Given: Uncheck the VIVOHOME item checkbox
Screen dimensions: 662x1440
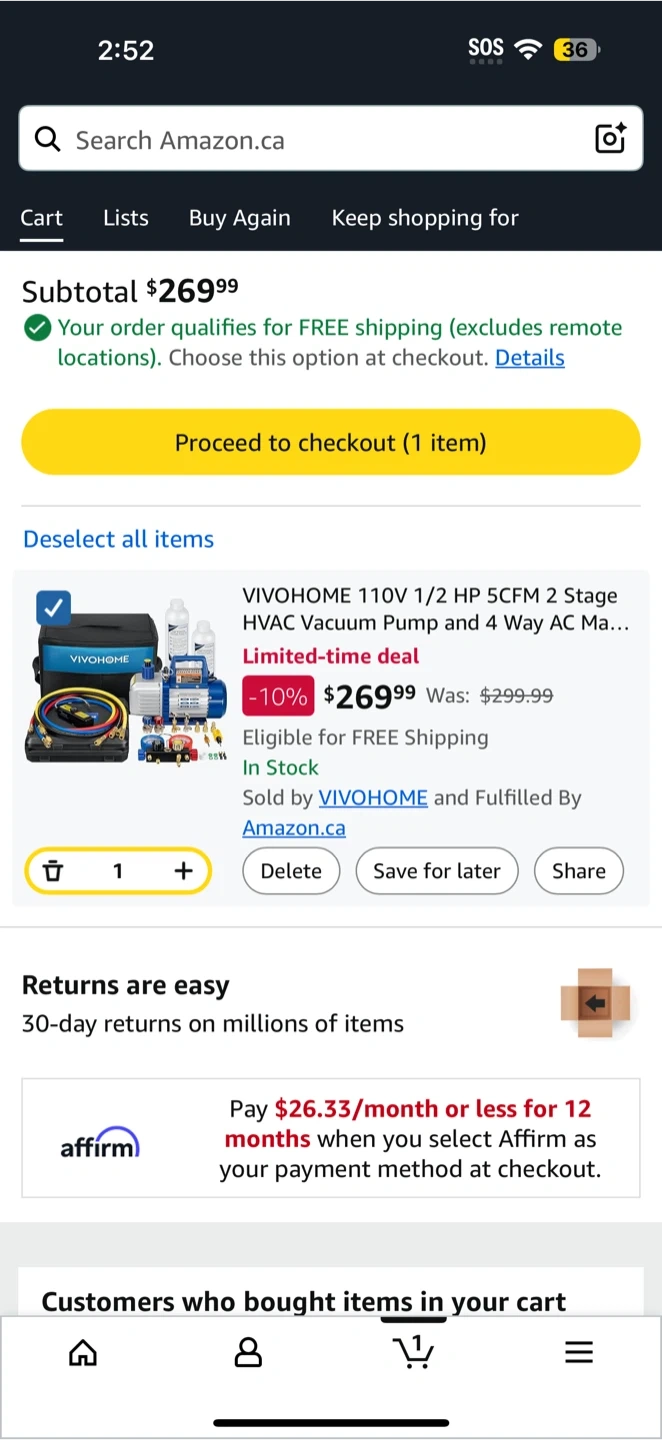Looking at the screenshot, I should coord(53,607).
